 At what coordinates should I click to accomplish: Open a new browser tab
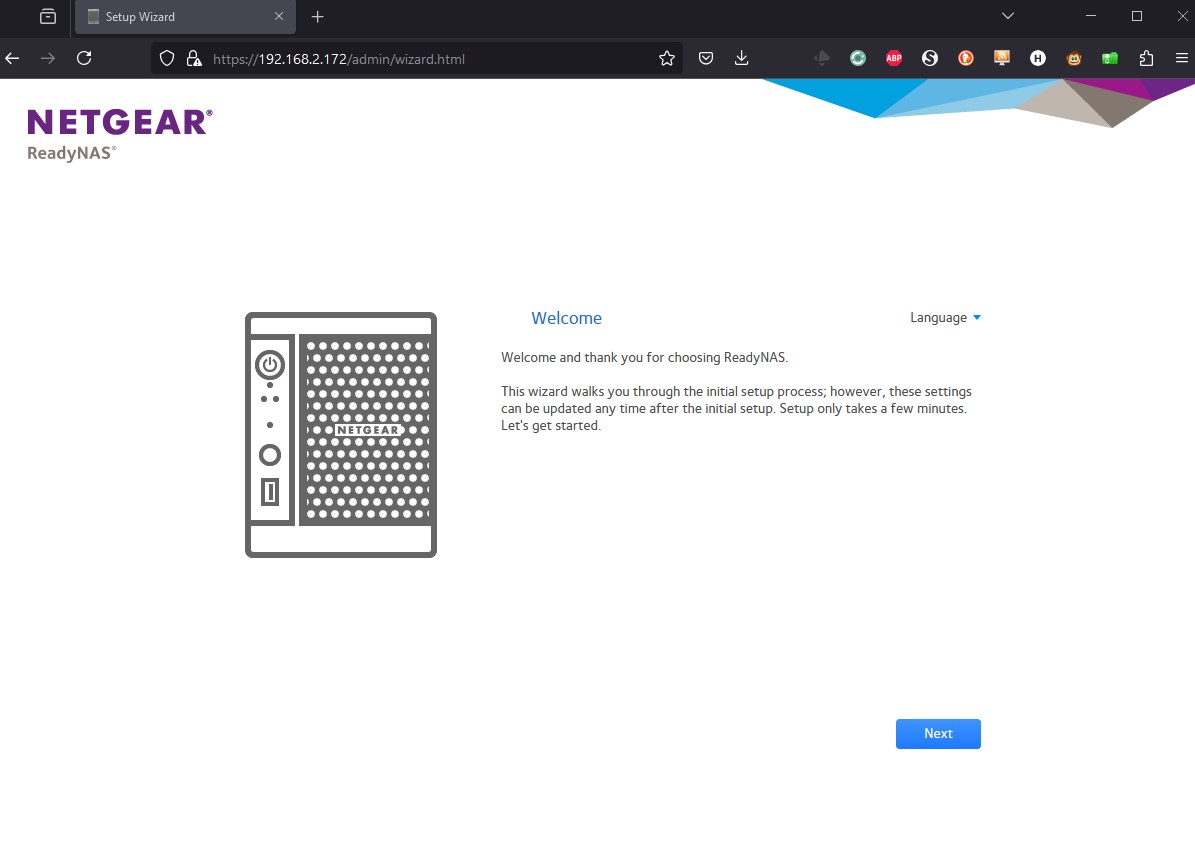[317, 16]
